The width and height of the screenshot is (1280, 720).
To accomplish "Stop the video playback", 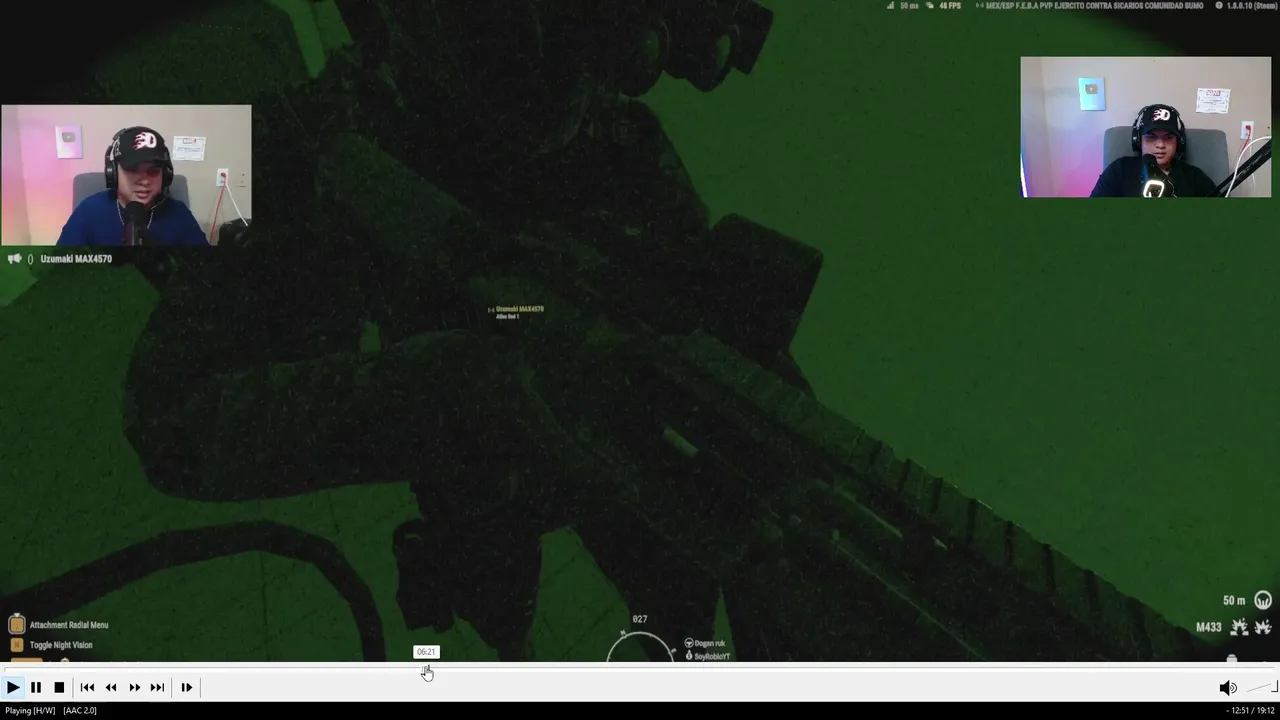I will (x=59, y=687).
